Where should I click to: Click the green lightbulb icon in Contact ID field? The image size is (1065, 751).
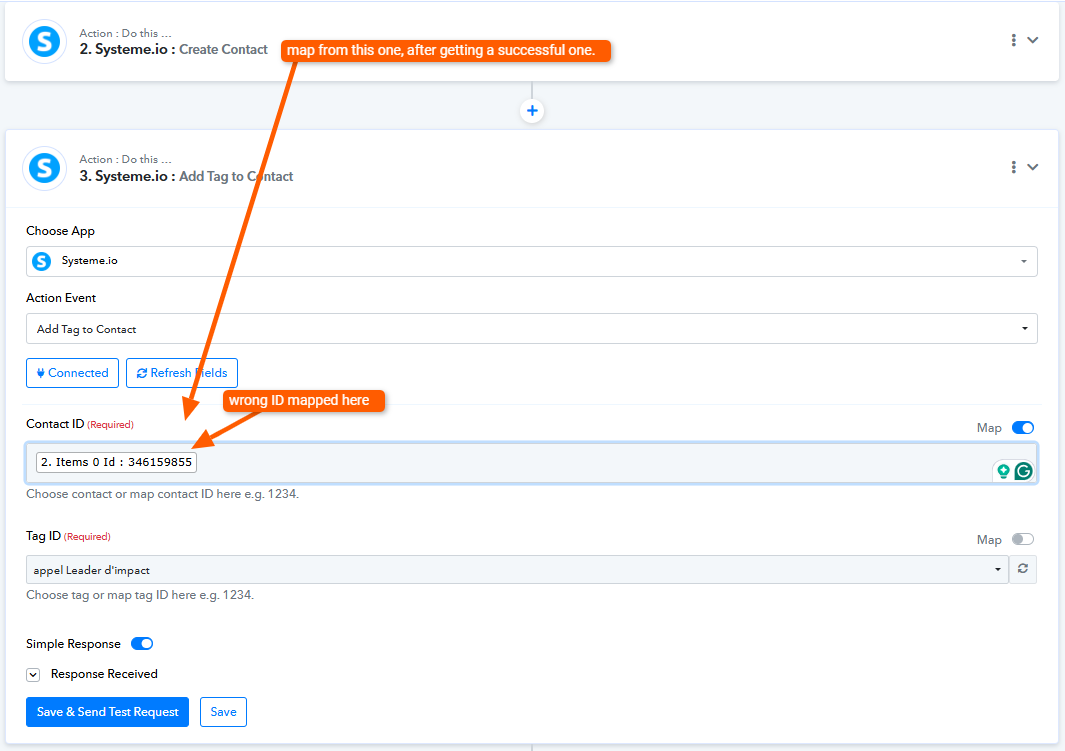click(1003, 471)
